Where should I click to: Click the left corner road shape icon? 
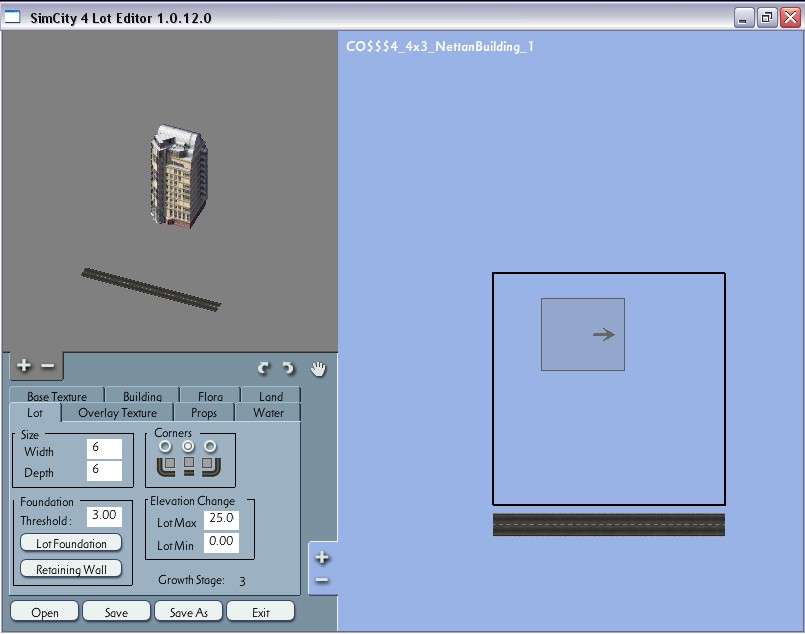pyautogui.click(x=166, y=467)
